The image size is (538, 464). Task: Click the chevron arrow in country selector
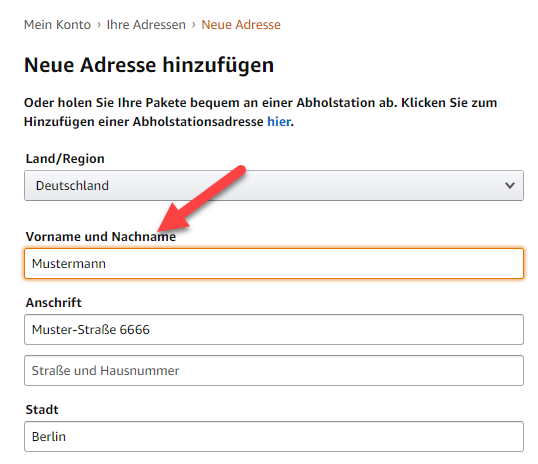coord(510,185)
